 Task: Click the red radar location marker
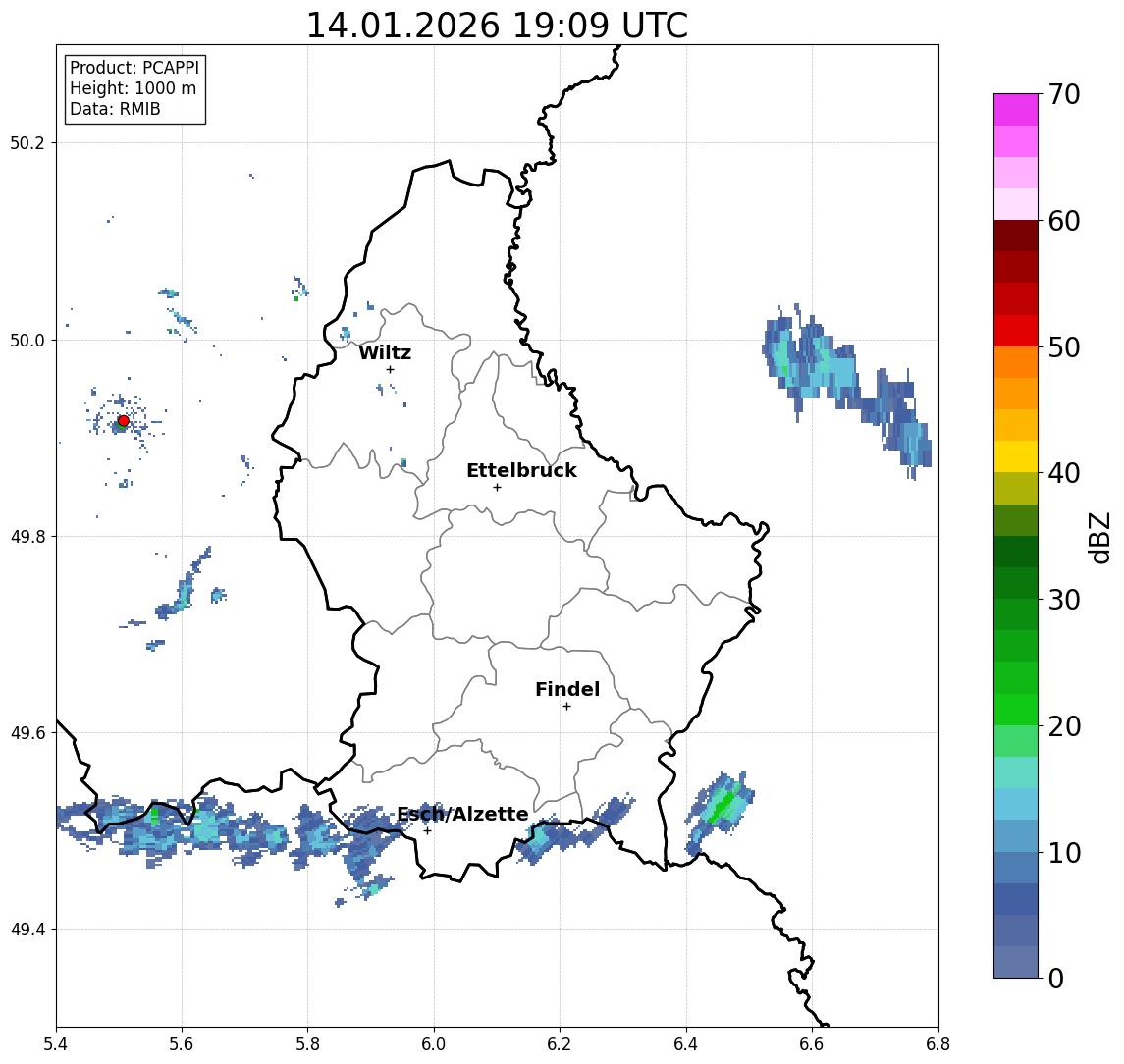coord(124,421)
